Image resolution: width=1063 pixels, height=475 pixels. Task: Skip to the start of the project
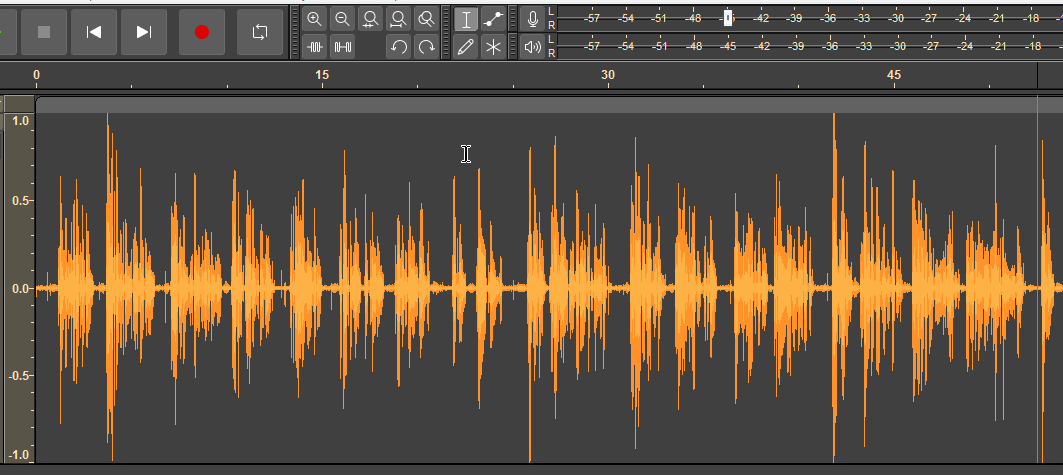pos(94,32)
